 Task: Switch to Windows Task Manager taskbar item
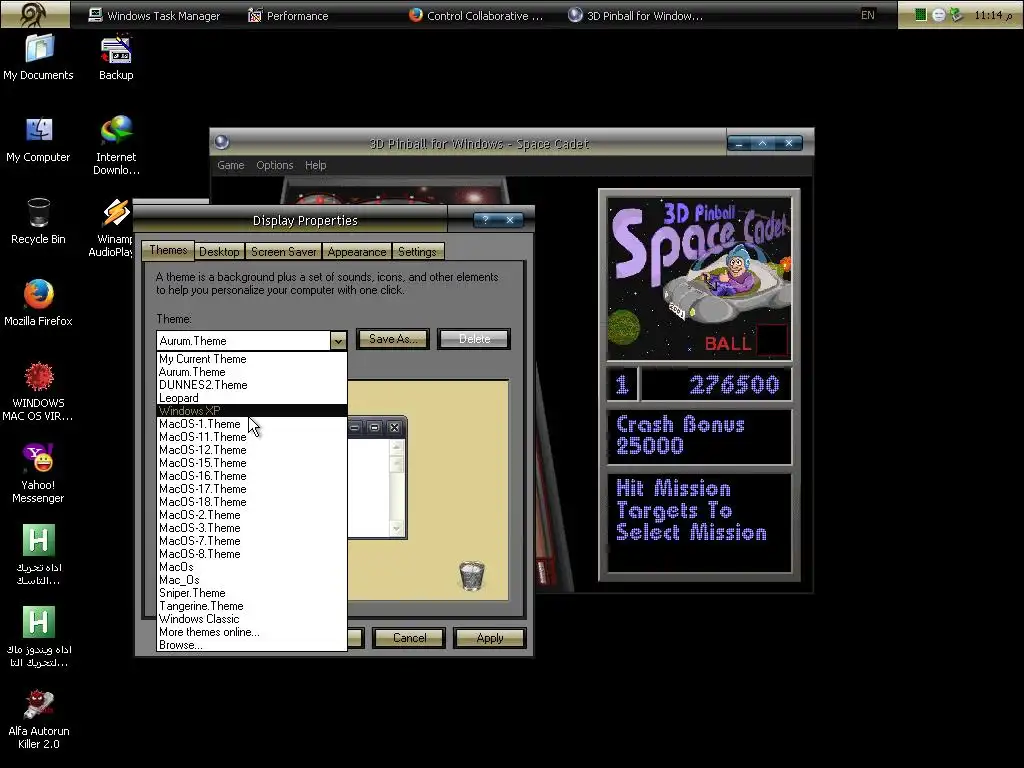point(155,16)
